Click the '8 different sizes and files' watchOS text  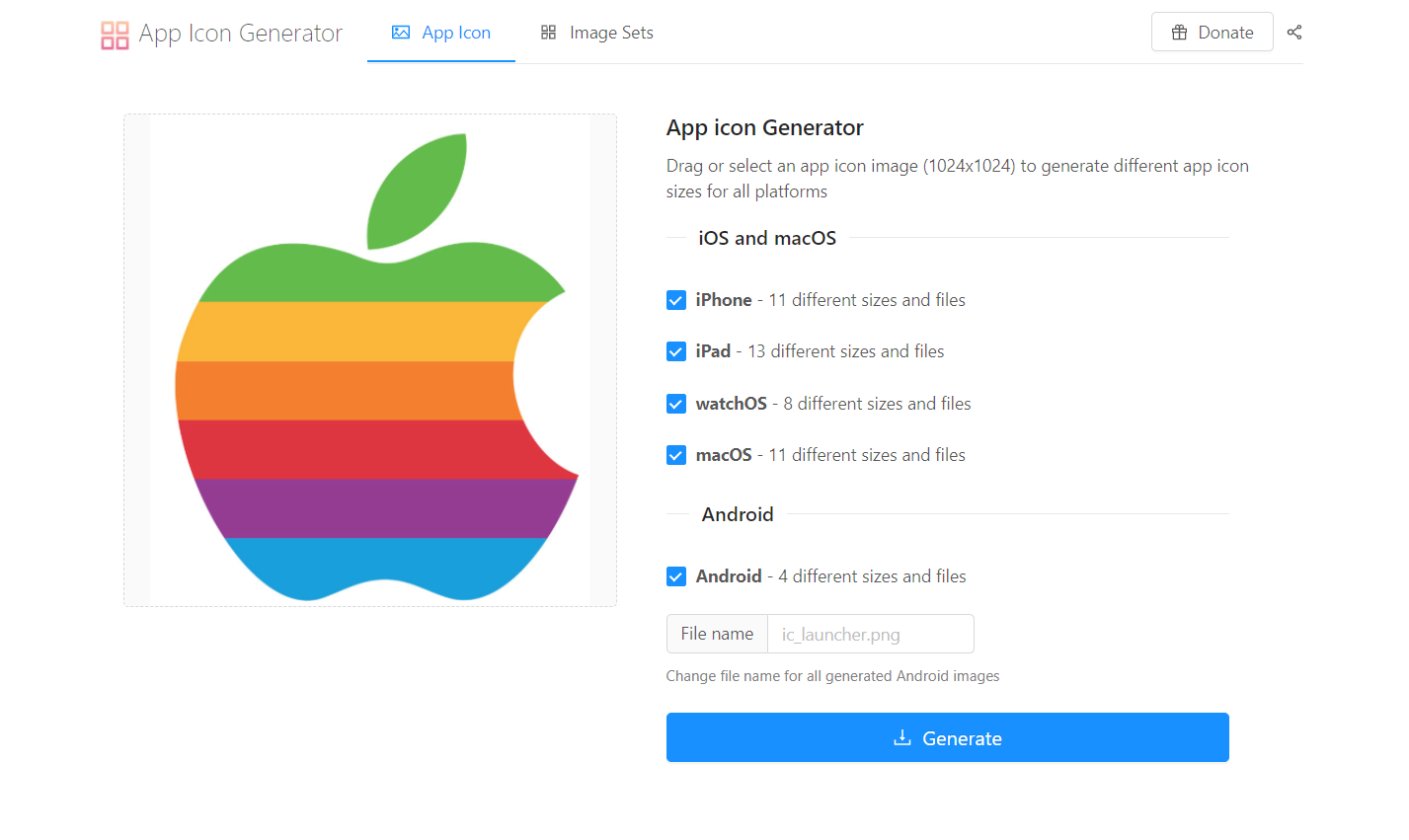tap(878, 404)
